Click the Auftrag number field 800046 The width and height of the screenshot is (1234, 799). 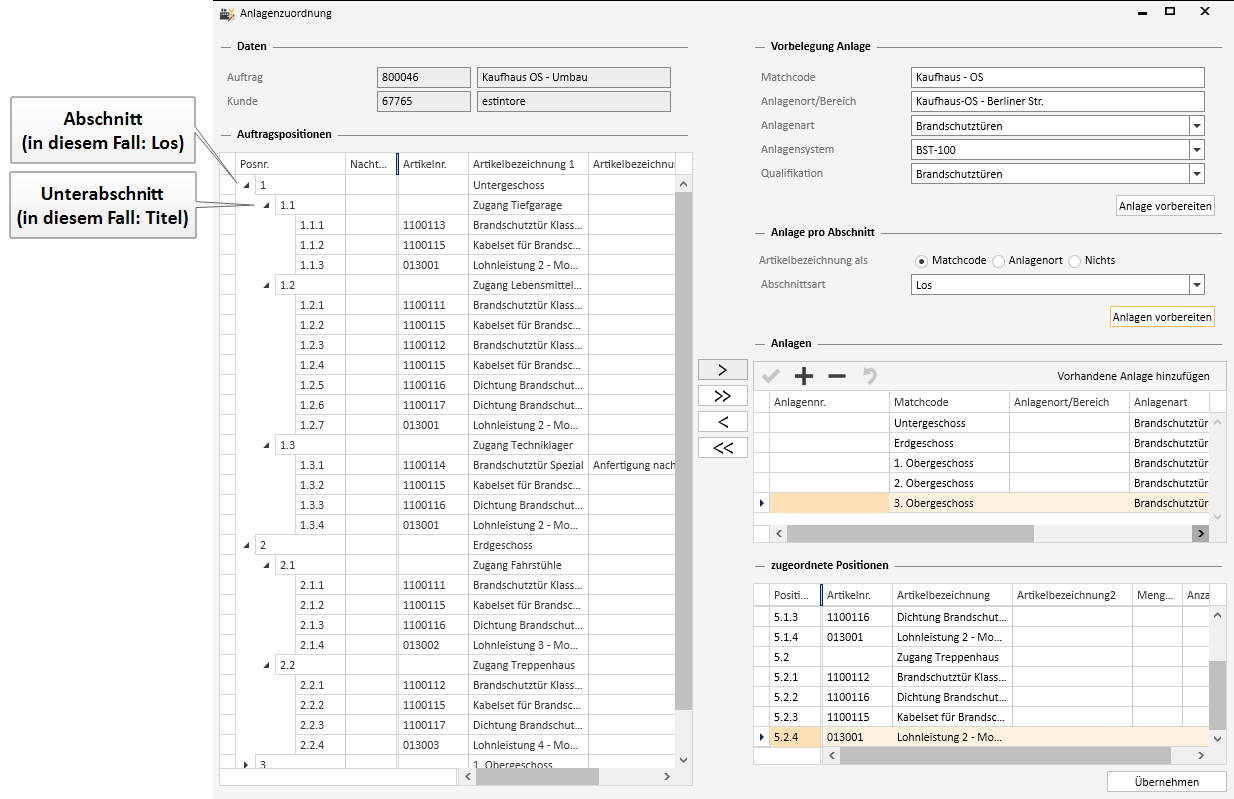424,77
